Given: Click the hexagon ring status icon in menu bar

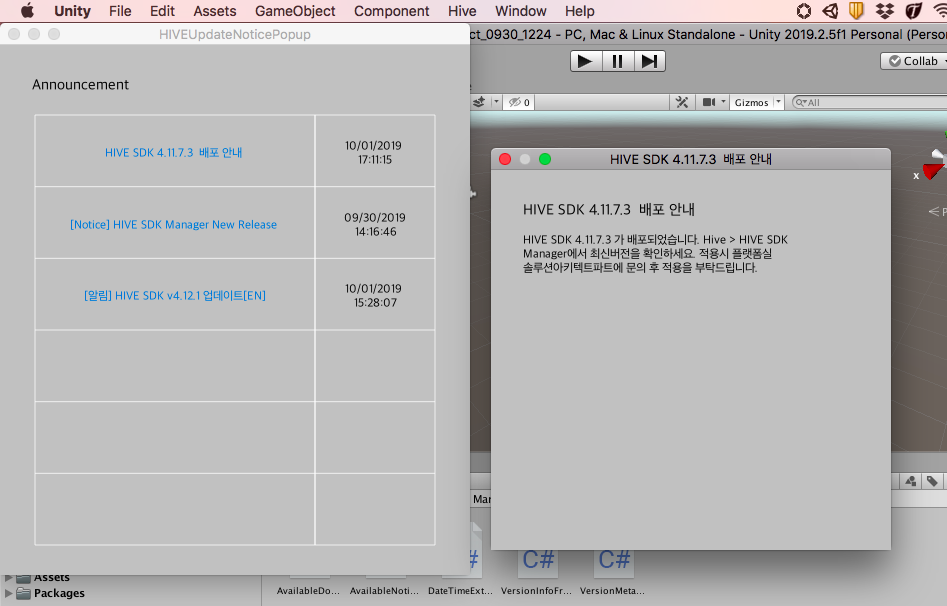Looking at the screenshot, I should click(x=804, y=11).
